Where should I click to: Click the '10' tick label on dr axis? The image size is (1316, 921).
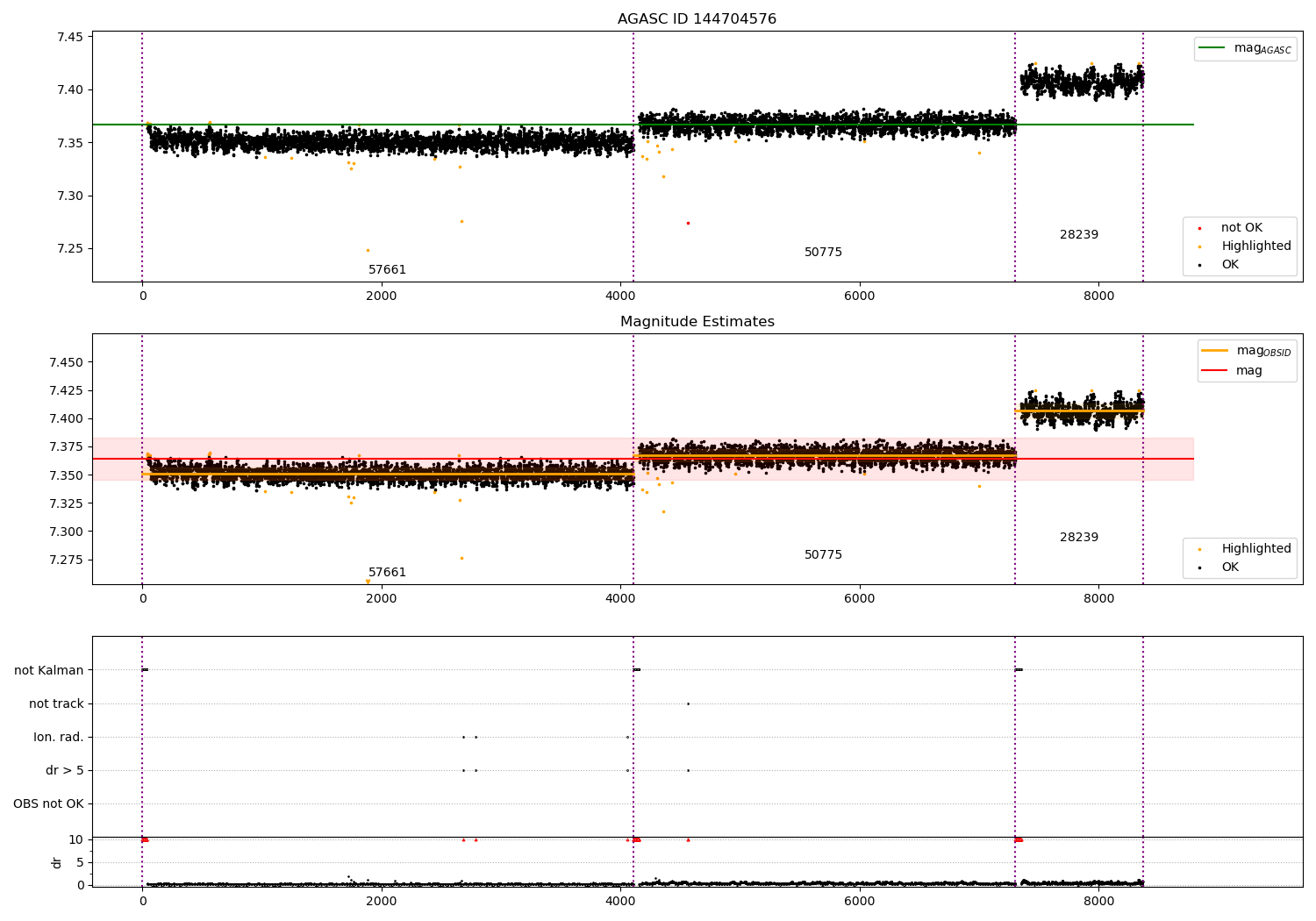76,839
